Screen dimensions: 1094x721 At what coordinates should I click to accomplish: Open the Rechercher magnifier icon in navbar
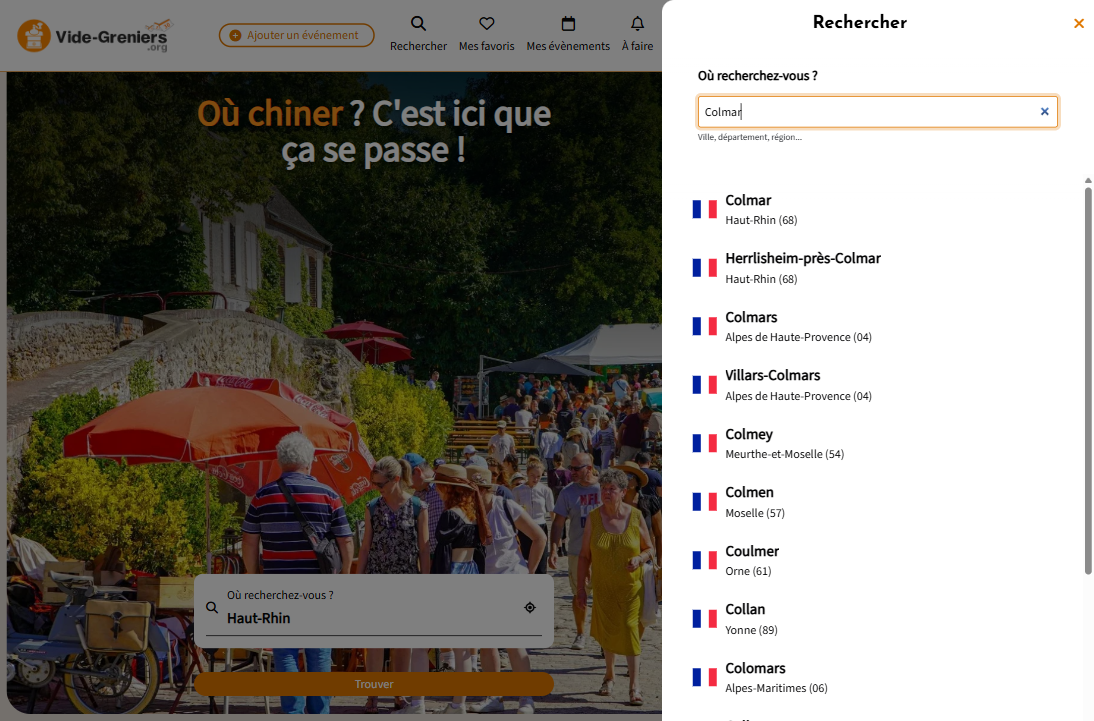[418, 24]
